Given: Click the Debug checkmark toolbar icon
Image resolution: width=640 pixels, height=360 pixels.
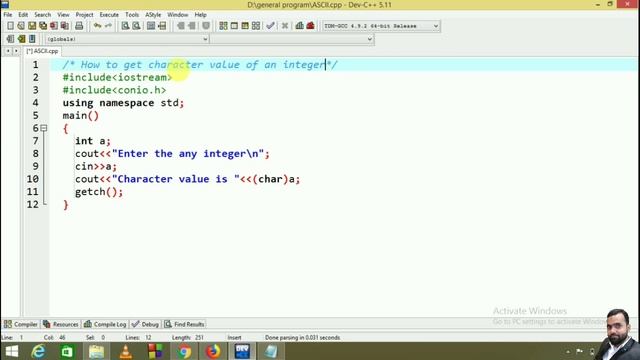Looking at the screenshot, I should (270, 26).
